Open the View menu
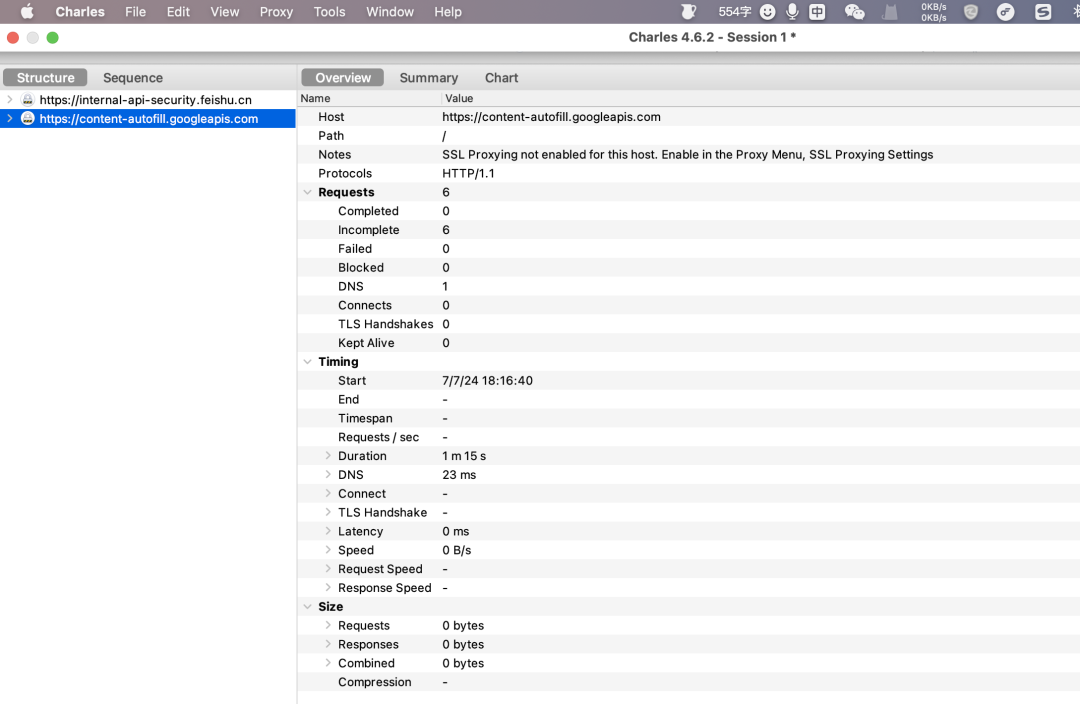1080x704 pixels. tap(225, 12)
